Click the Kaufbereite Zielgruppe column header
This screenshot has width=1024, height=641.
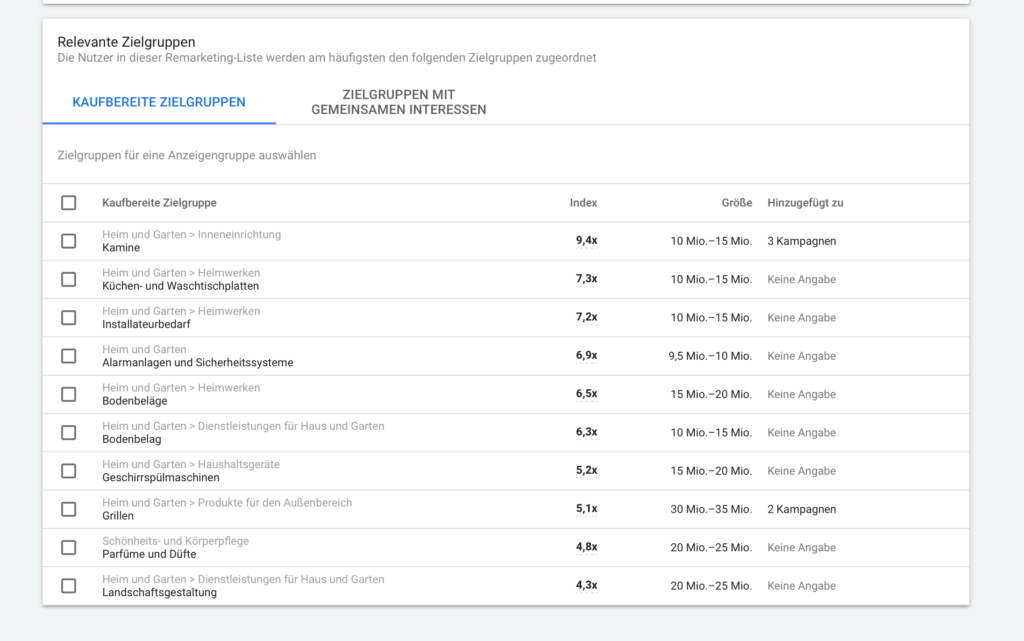[x=159, y=203]
